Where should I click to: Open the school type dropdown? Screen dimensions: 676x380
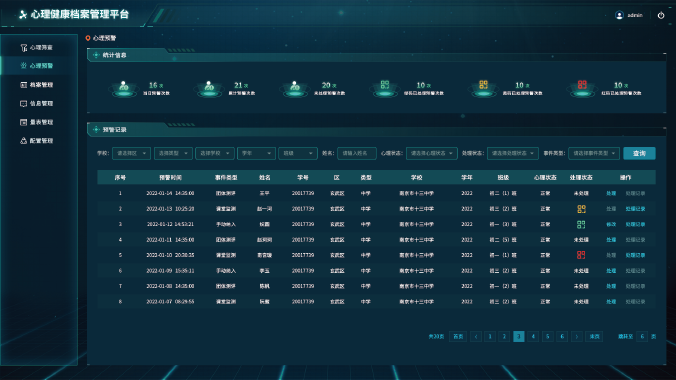point(173,153)
